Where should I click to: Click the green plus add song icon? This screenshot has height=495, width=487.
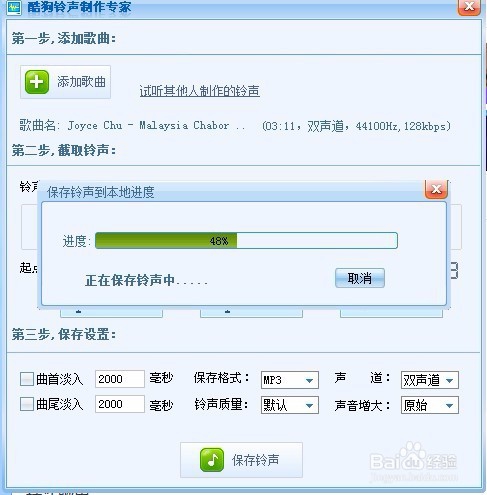point(37,82)
